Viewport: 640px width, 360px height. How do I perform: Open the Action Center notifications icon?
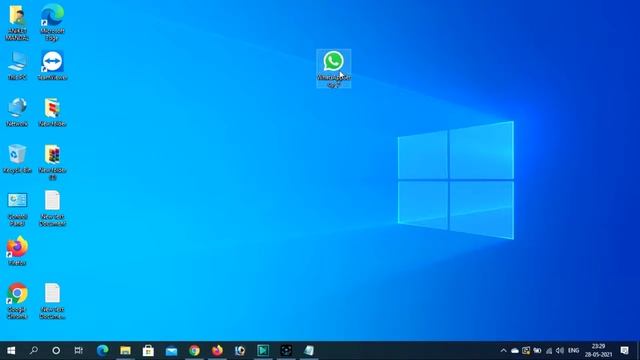click(x=624, y=351)
